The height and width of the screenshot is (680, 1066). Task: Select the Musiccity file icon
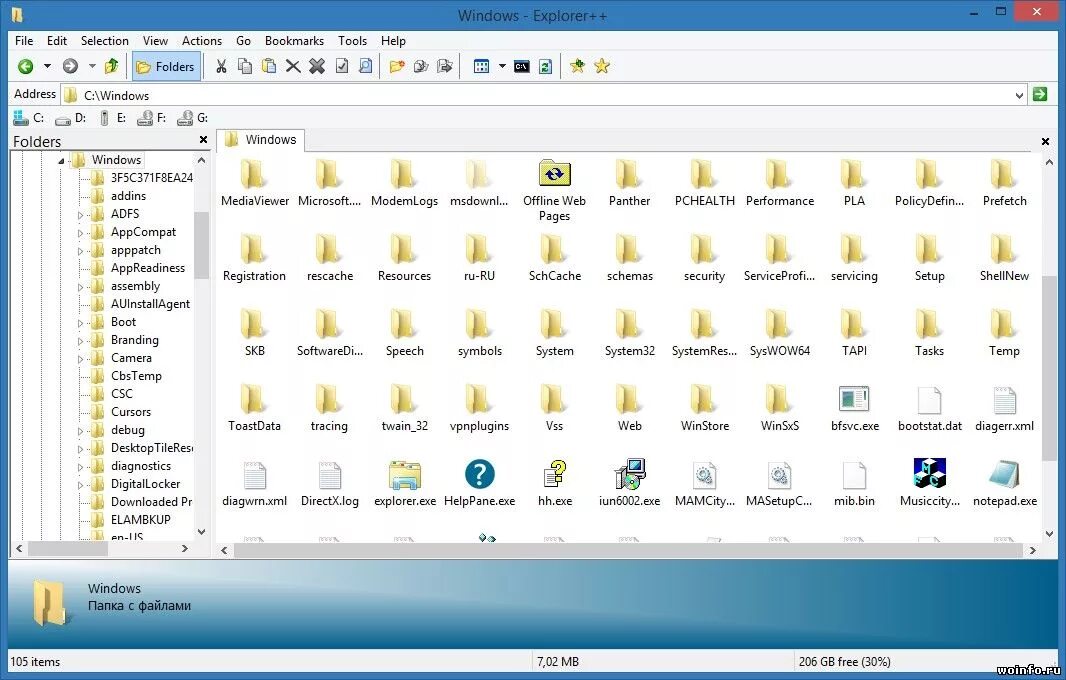(x=929, y=474)
